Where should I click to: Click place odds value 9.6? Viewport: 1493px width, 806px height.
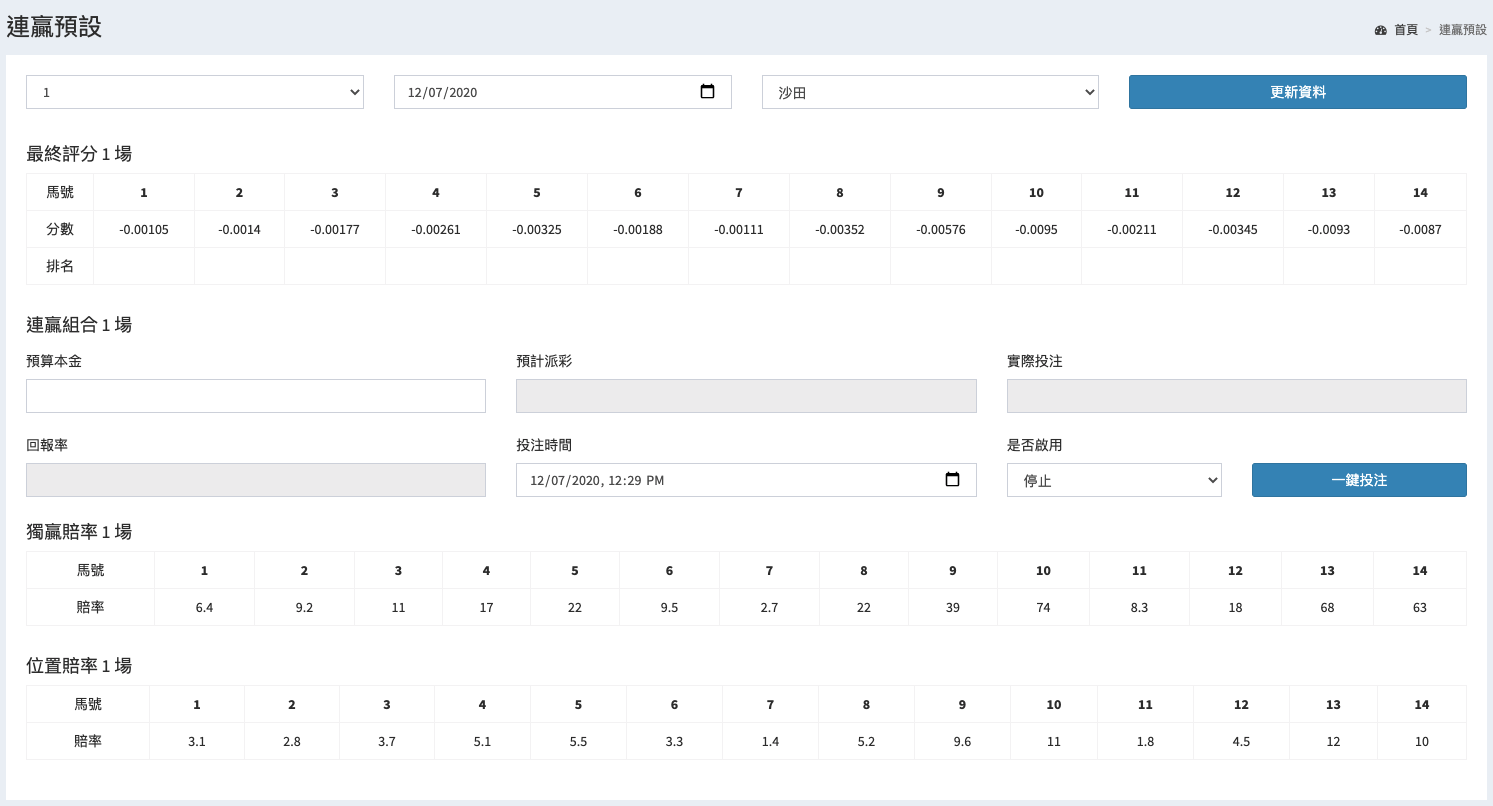[x=962, y=741]
